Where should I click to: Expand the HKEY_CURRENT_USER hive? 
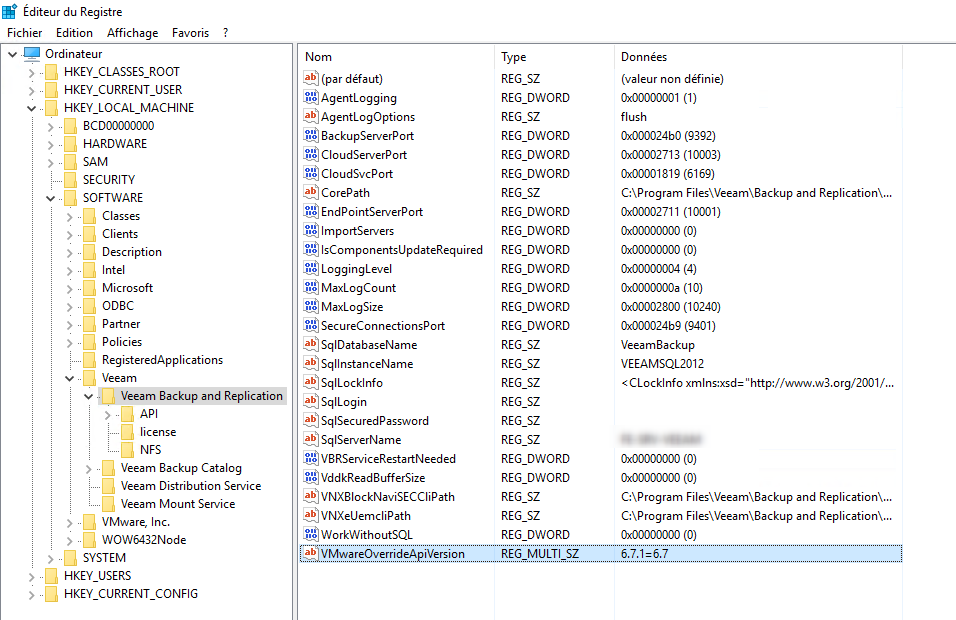pos(32,90)
